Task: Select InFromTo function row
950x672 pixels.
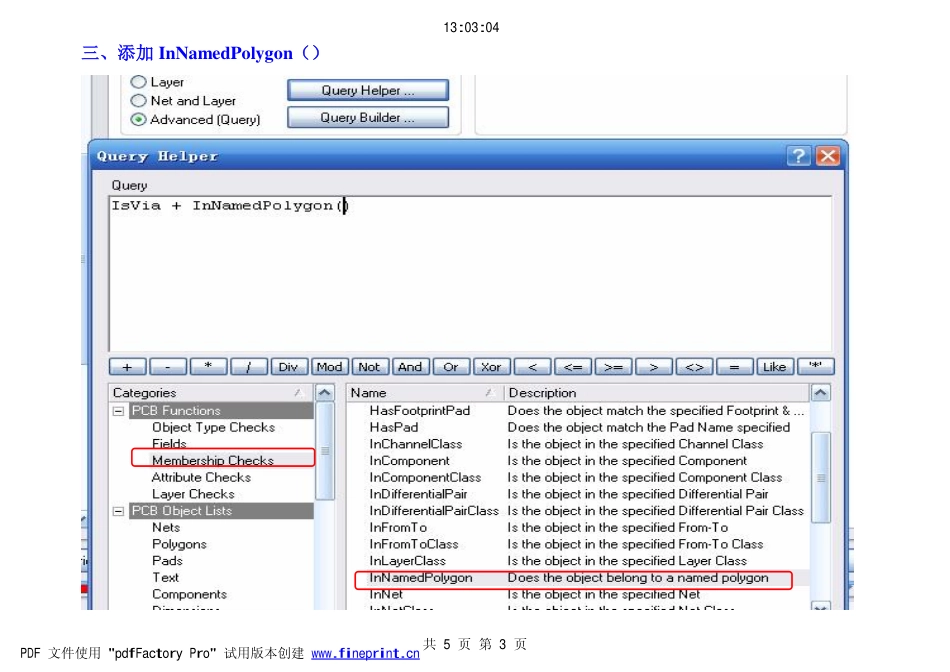Action: [579, 527]
